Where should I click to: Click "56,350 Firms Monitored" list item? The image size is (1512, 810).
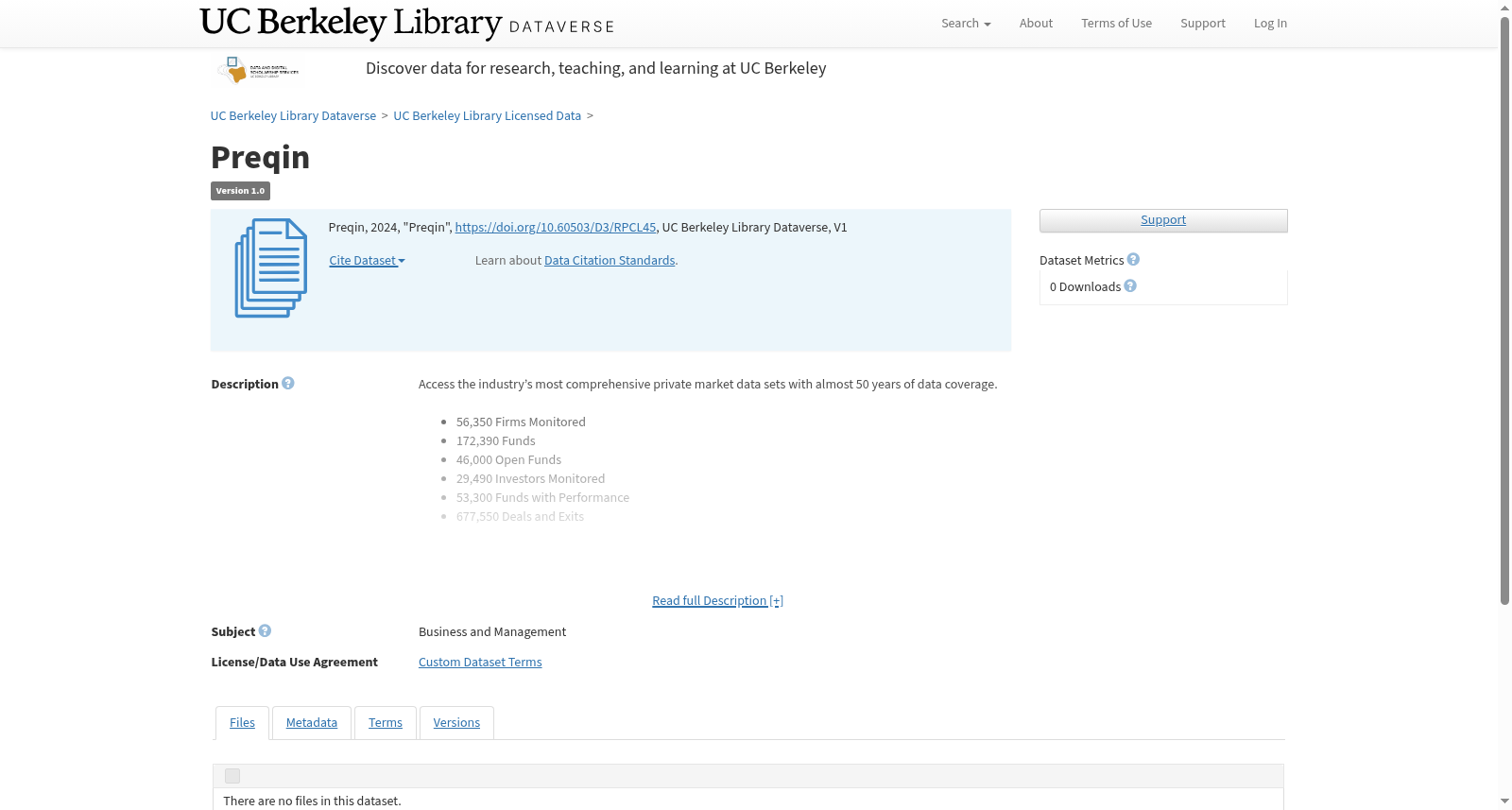(x=521, y=422)
